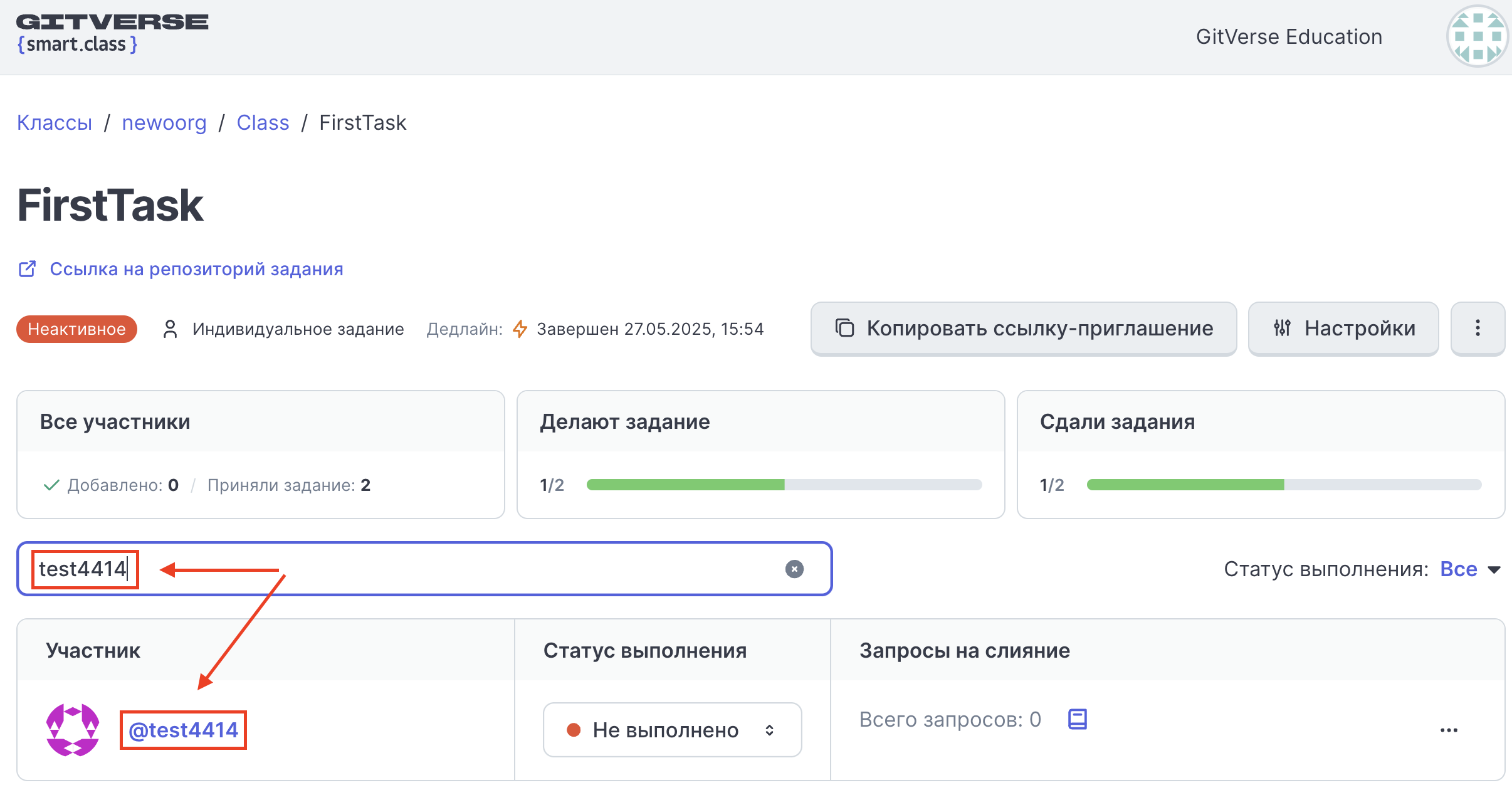This screenshot has height=795, width=1512.
Task: Click the person icon beside Индивидуальное задание
Action: coord(170,329)
